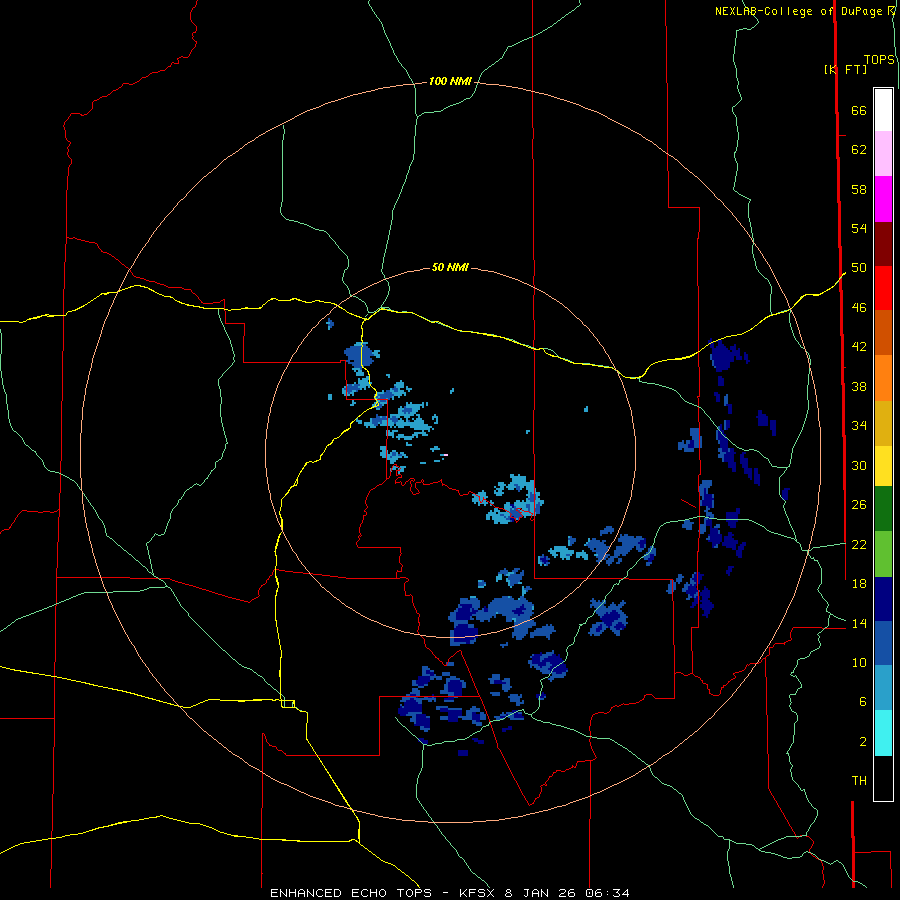Click the legend value '42'
The width and height of the screenshot is (900, 900).
(x=859, y=347)
